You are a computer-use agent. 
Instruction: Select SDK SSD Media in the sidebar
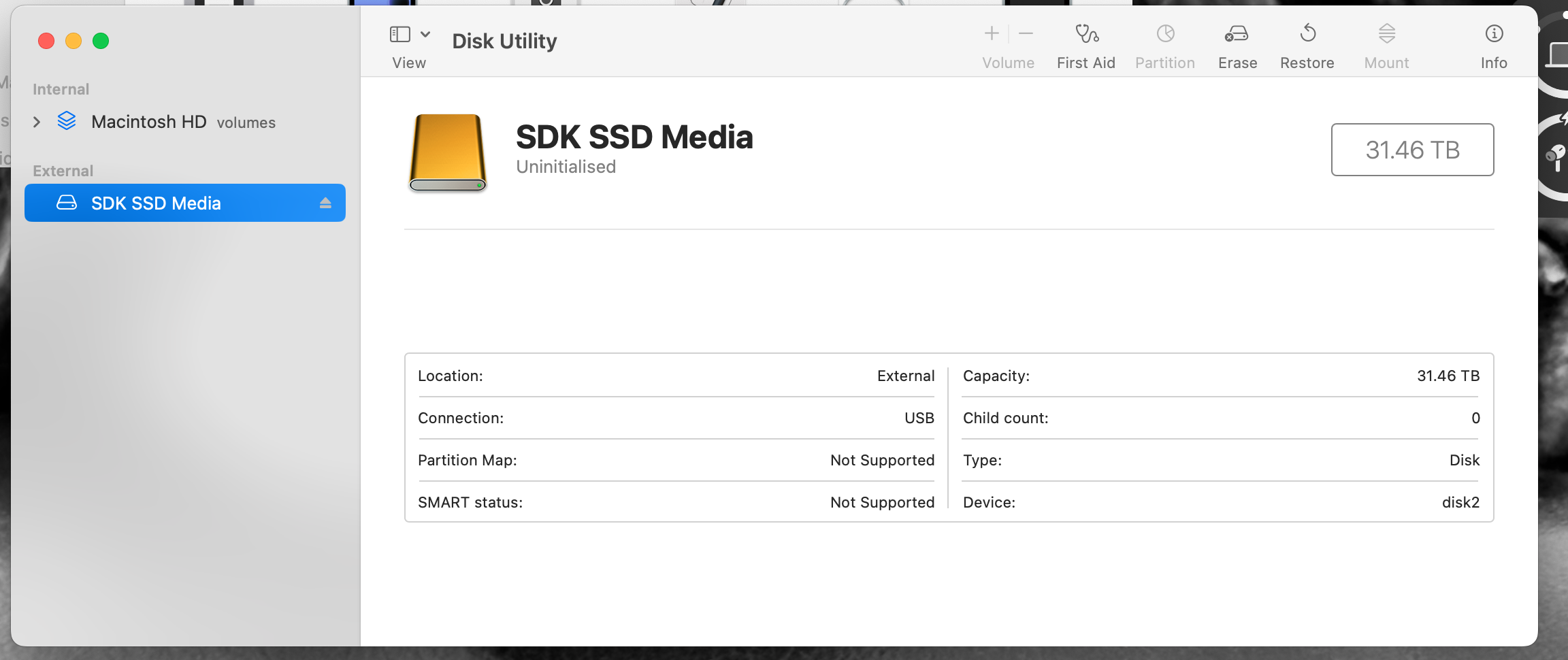click(185, 203)
